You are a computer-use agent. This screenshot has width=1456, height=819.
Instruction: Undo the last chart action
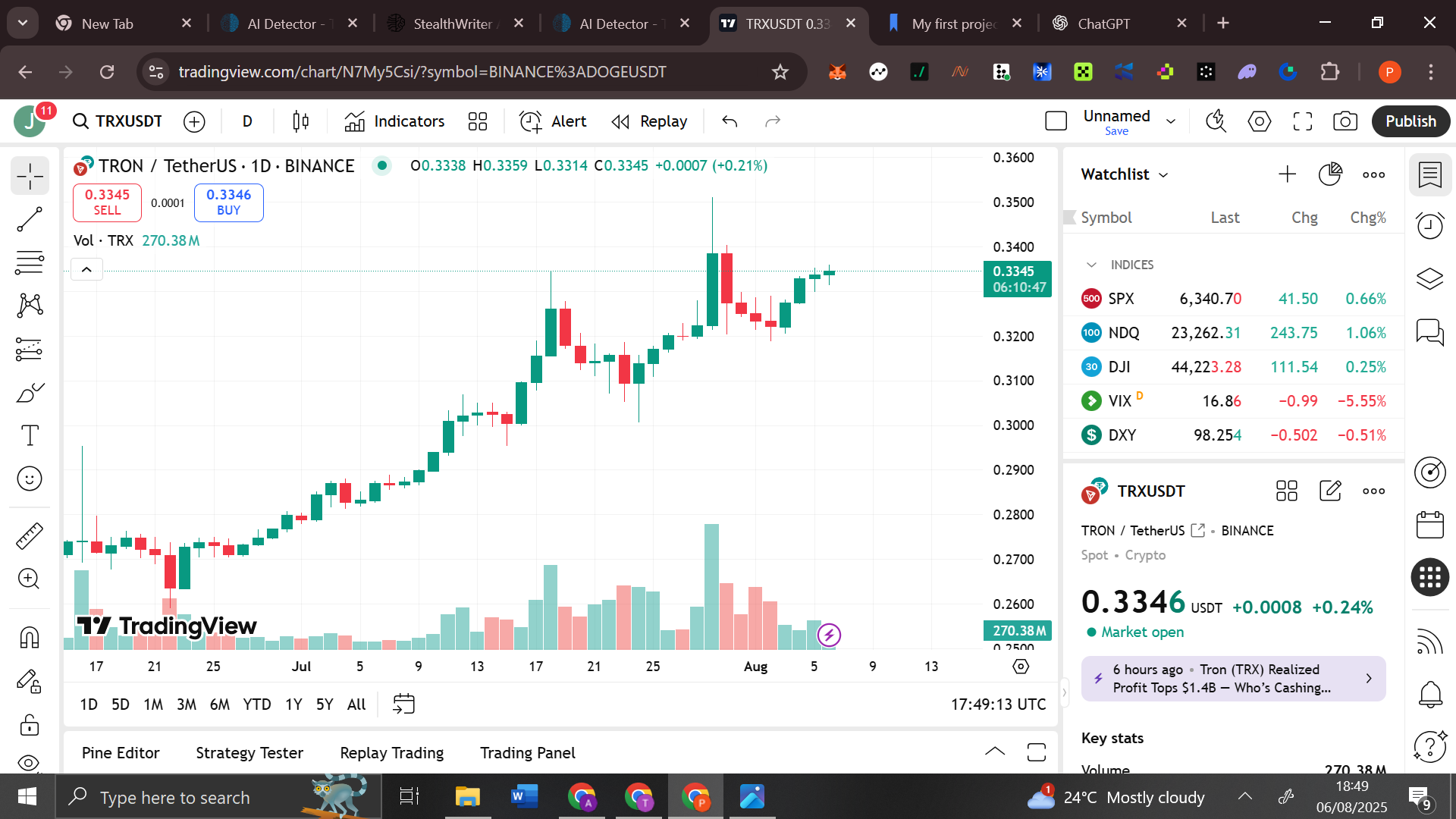coord(730,121)
